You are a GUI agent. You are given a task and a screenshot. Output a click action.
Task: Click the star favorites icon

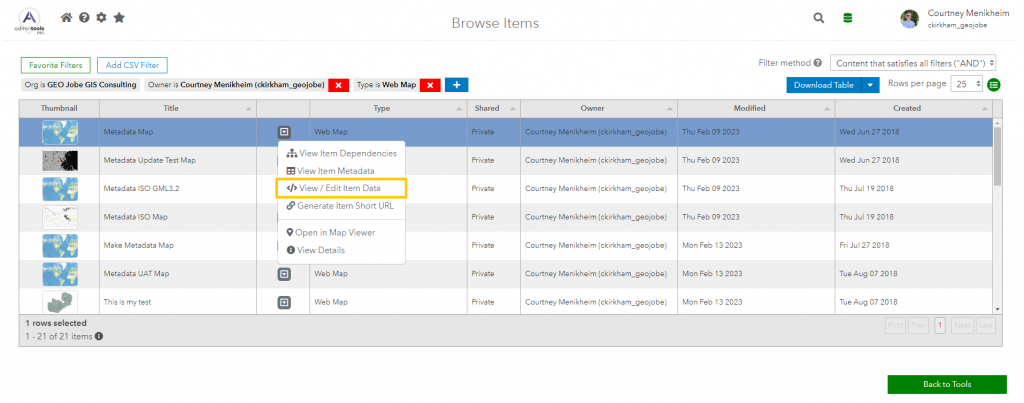119,18
